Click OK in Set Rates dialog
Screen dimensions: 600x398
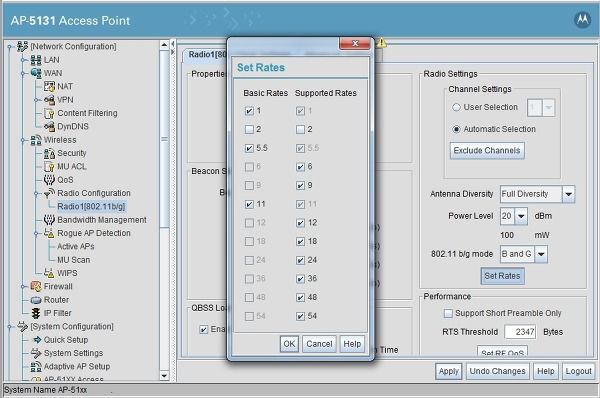pos(289,344)
